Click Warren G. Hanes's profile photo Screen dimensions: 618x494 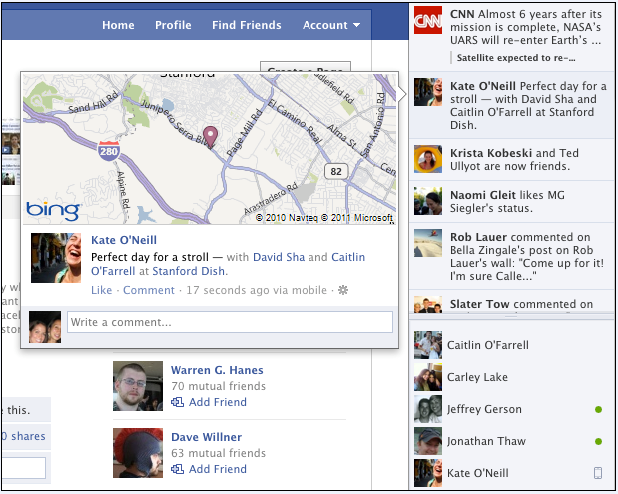[138, 386]
